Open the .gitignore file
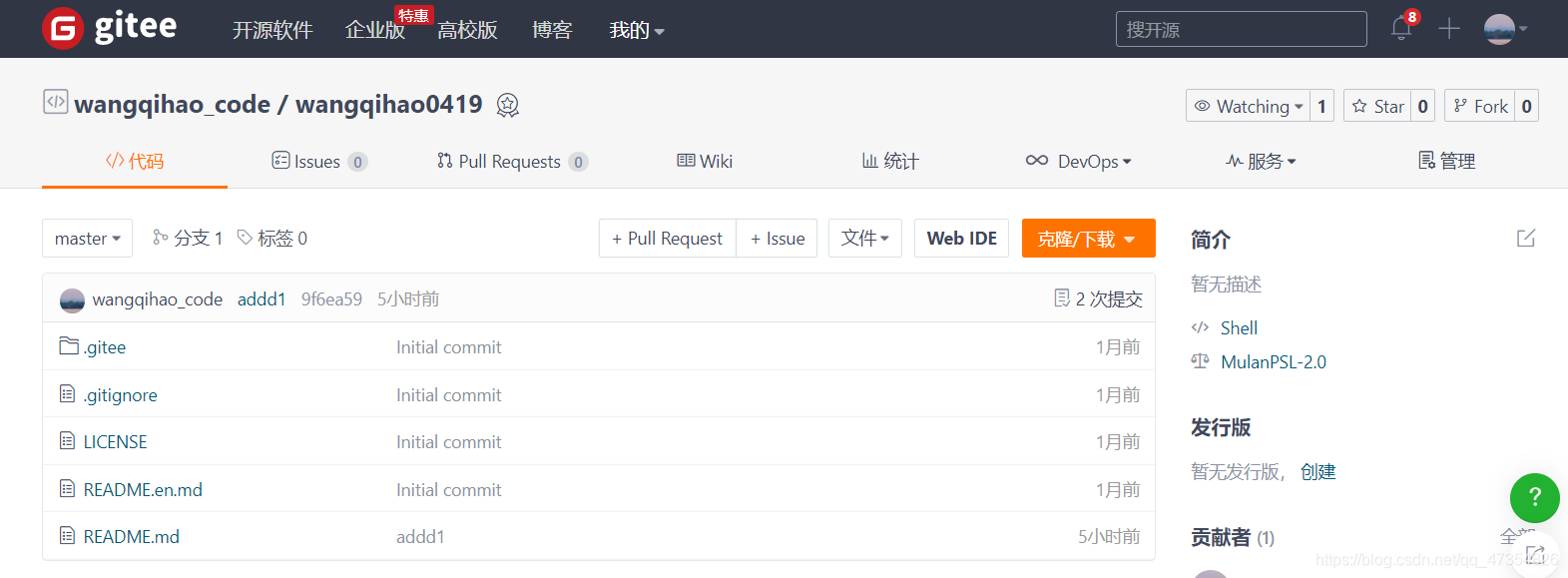Viewport: 1568px width, 578px height. click(x=121, y=395)
